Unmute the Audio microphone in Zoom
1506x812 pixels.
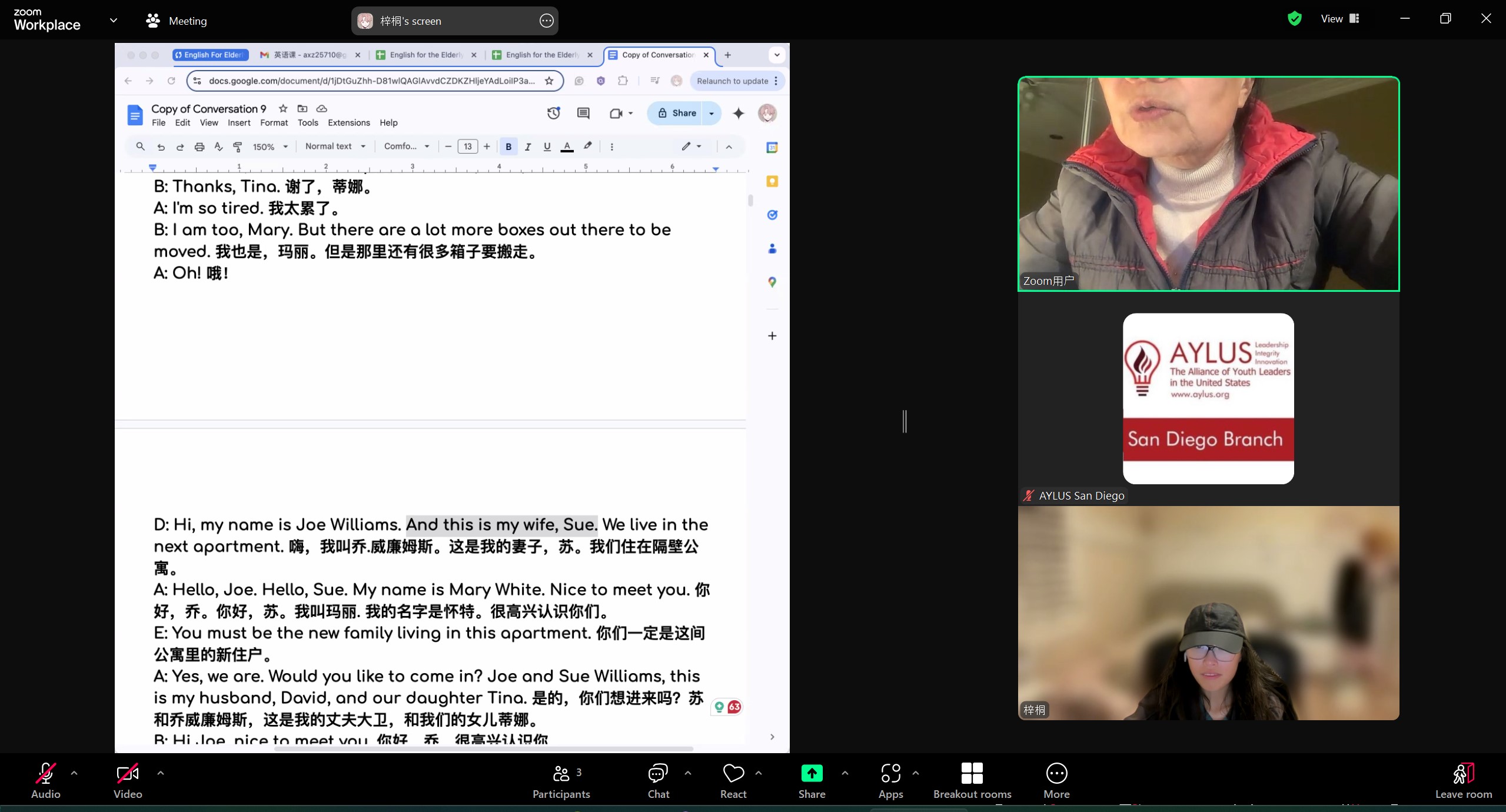pyautogui.click(x=45, y=781)
